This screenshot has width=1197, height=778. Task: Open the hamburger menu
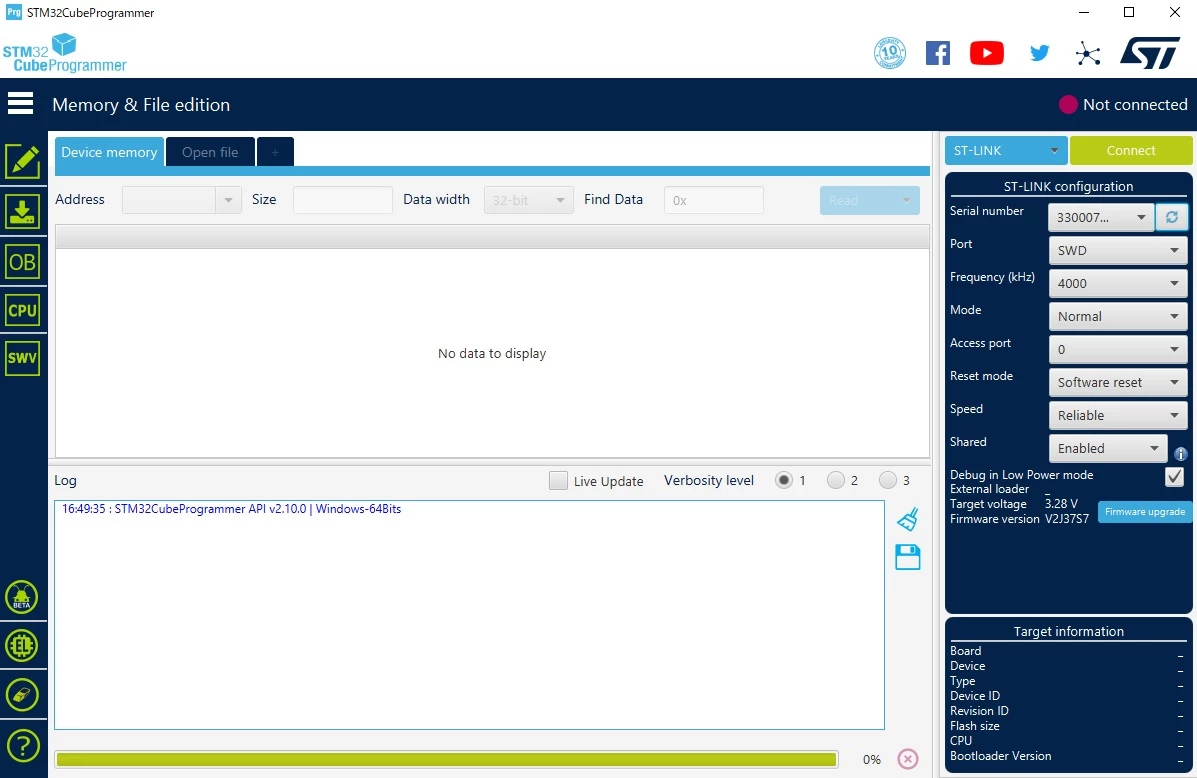point(21,103)
